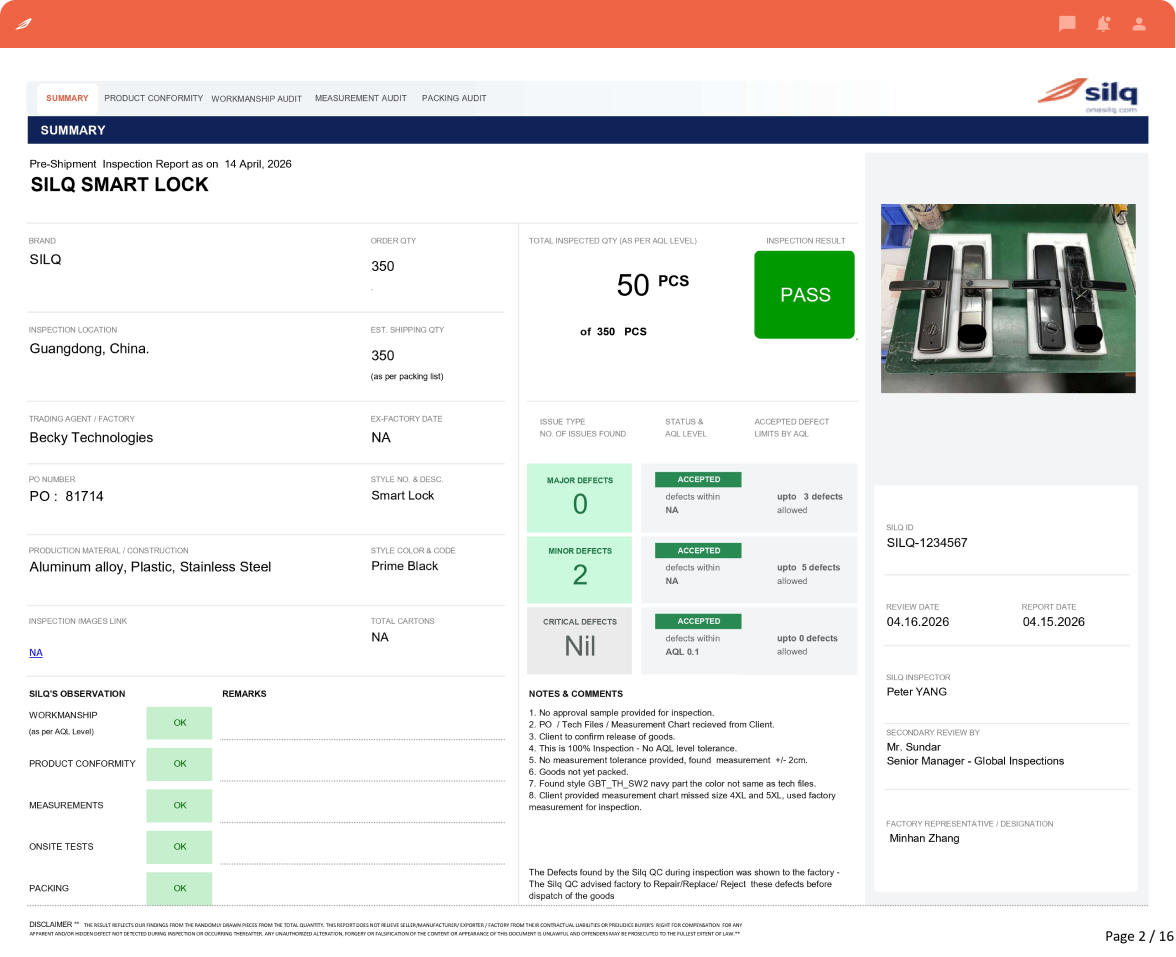1176x957 pixels.
Task: Click the inspector name Peter YANG
Action: point(916,692)
